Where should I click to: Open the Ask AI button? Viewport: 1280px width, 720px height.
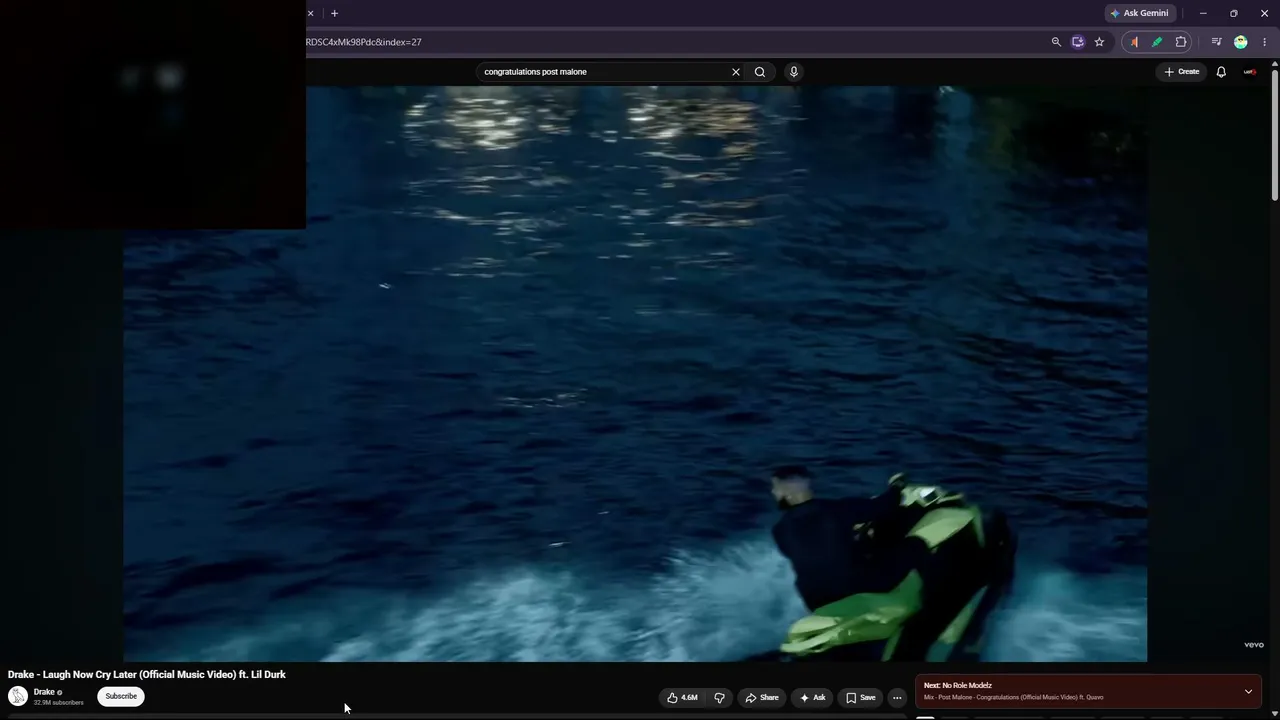812,698
